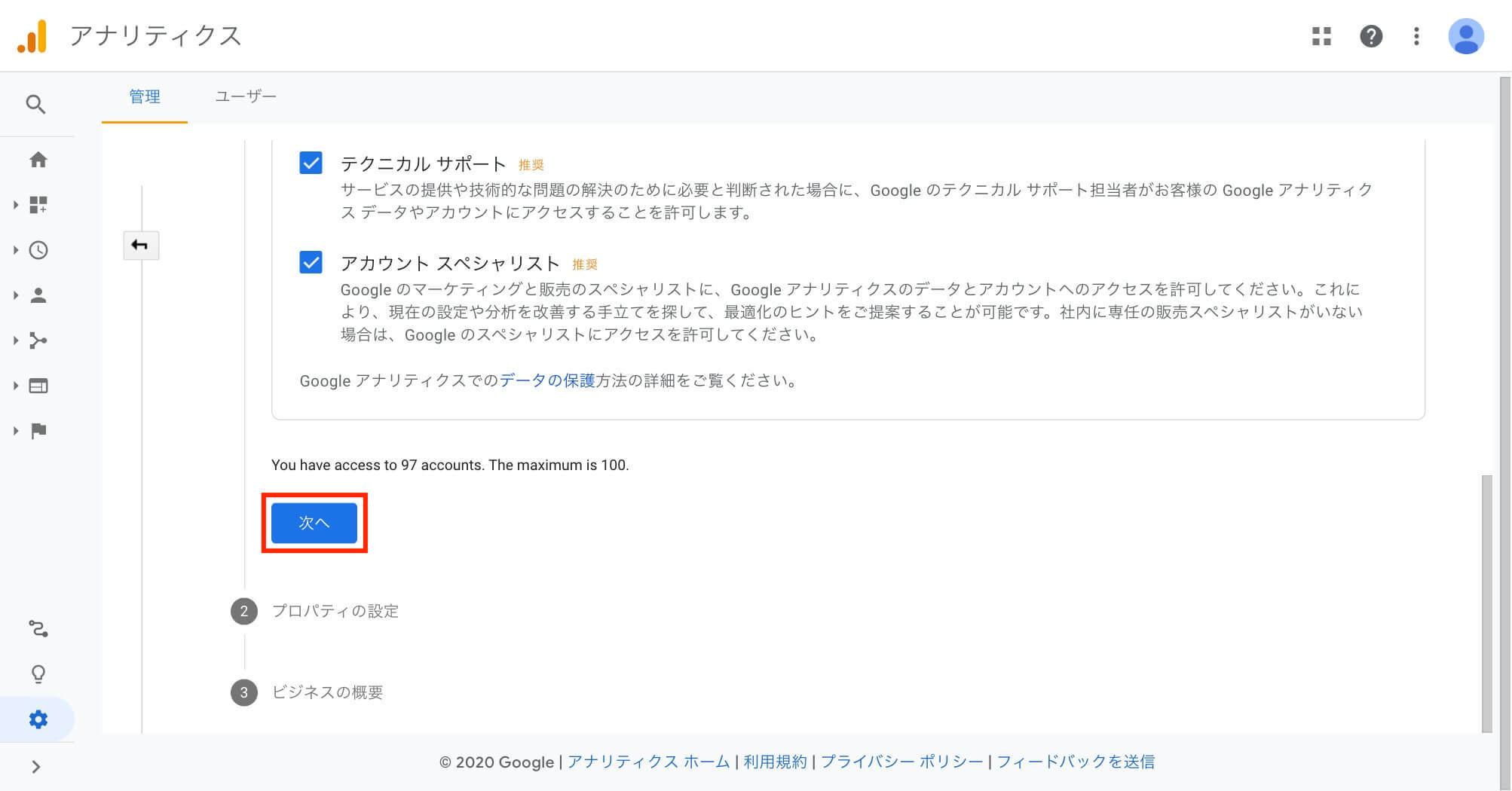Open the Discover lightbulb icon

coord(38,673)
